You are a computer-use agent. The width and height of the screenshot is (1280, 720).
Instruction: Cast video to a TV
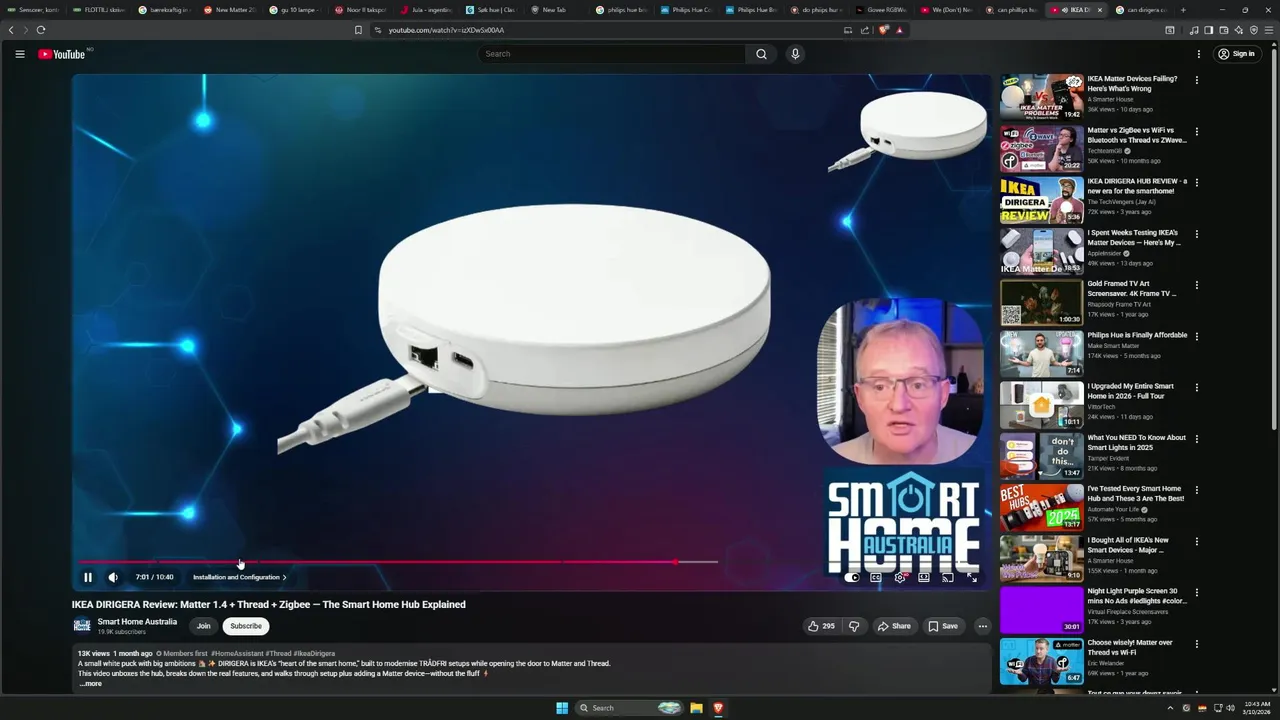tap(947, 577)
